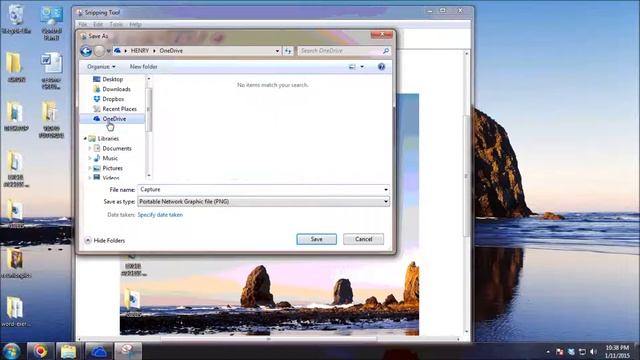Click Snipping Tool taskbar button
640x360 pixels.
(x=127, y=351)
